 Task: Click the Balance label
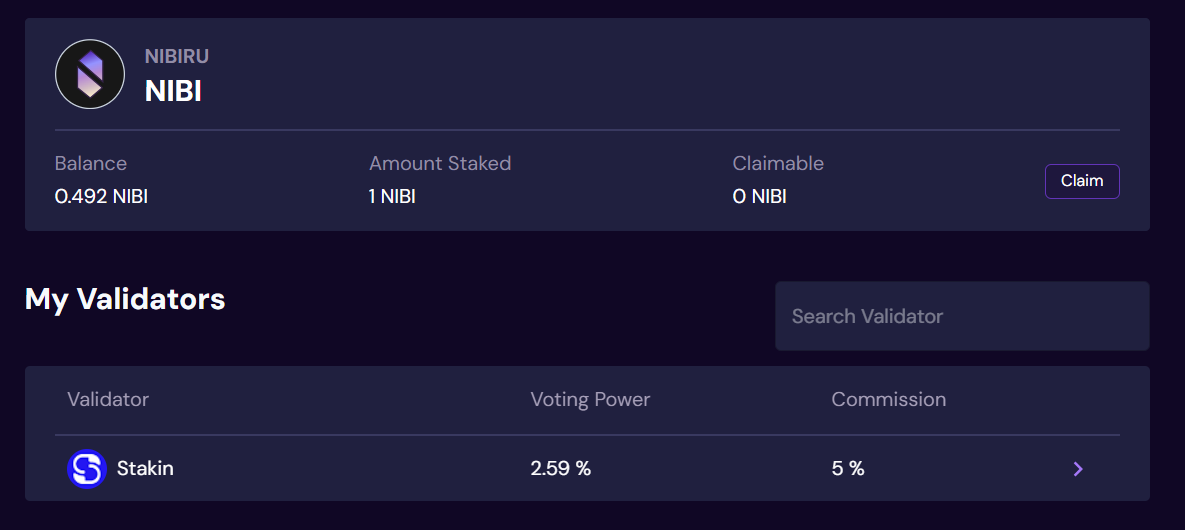tap(91, 163)
